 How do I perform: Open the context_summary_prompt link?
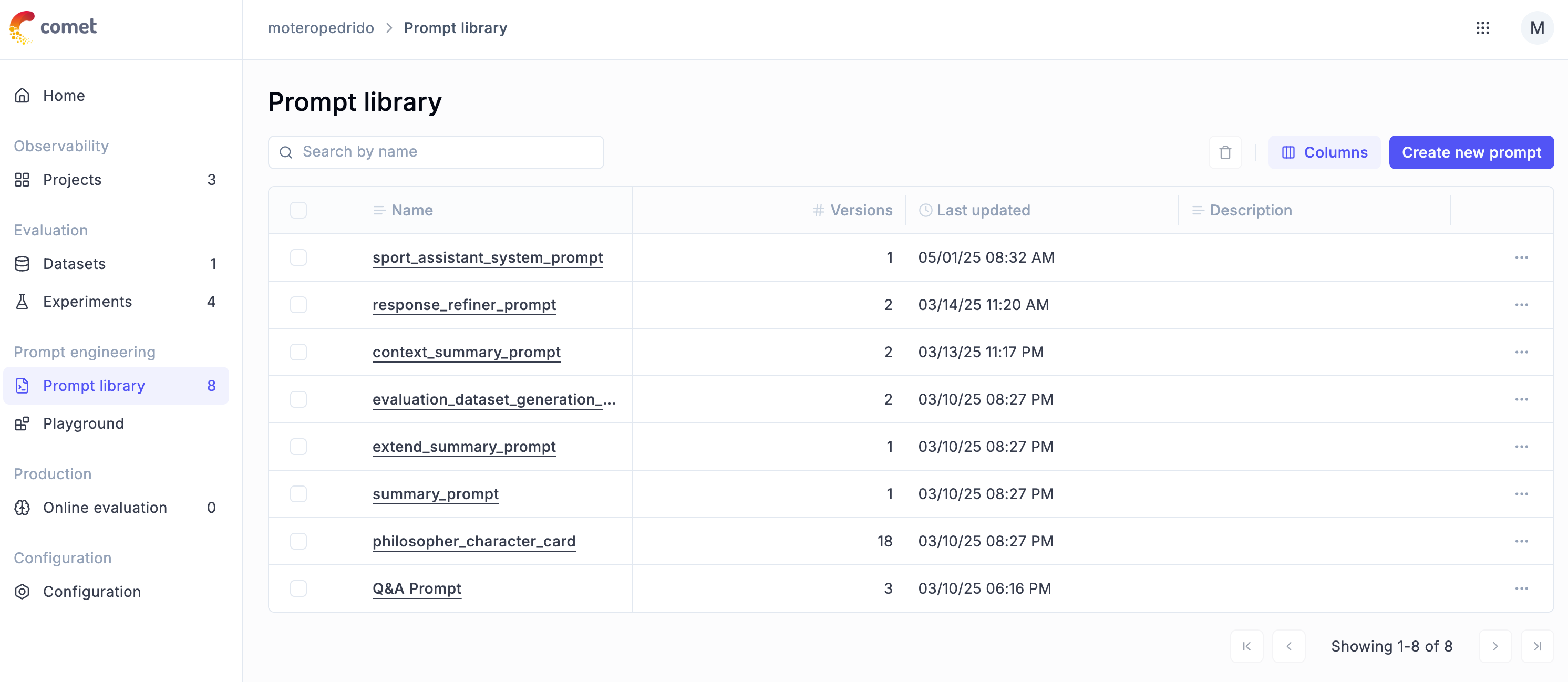pyautogui.click(x=466, y=352)
